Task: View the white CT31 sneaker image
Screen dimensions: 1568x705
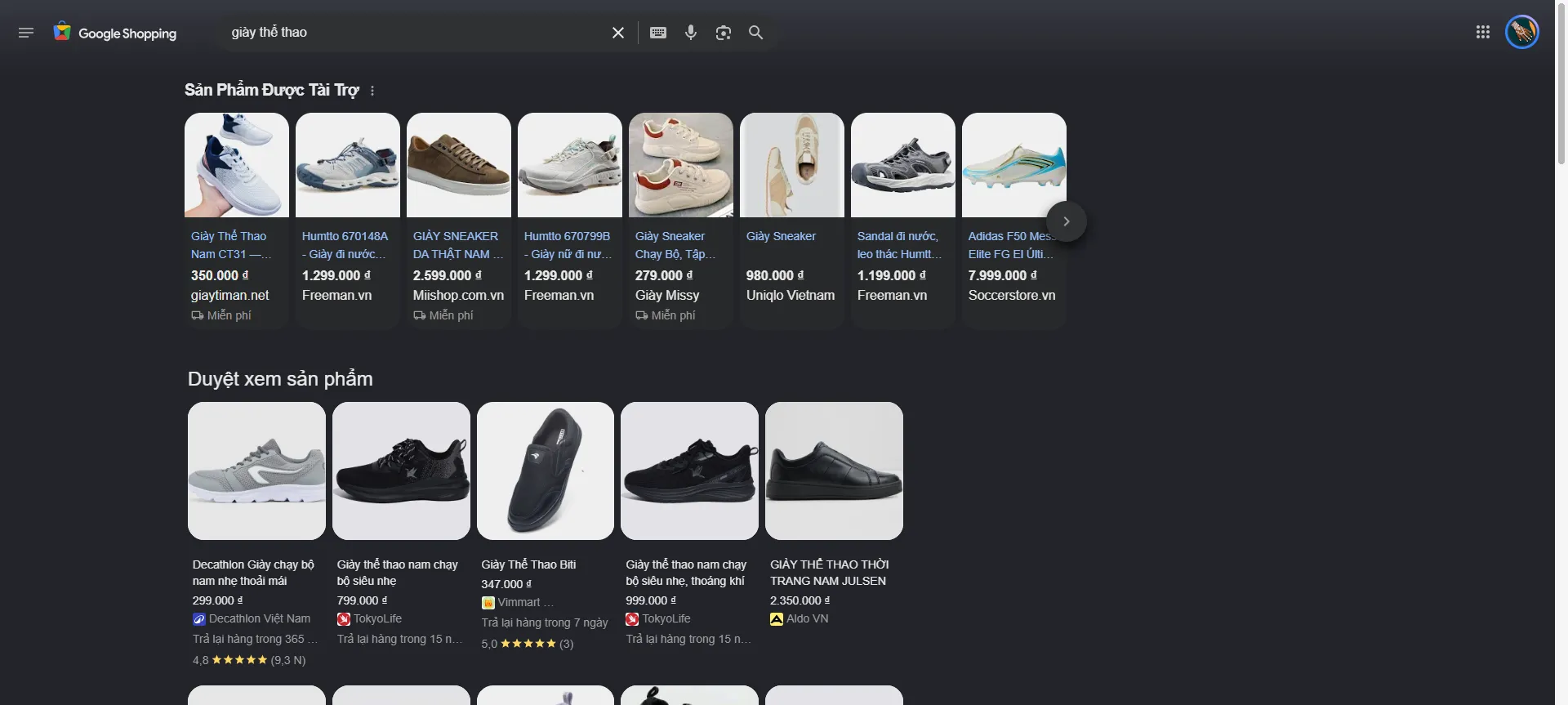Action: tap(237, 165)
